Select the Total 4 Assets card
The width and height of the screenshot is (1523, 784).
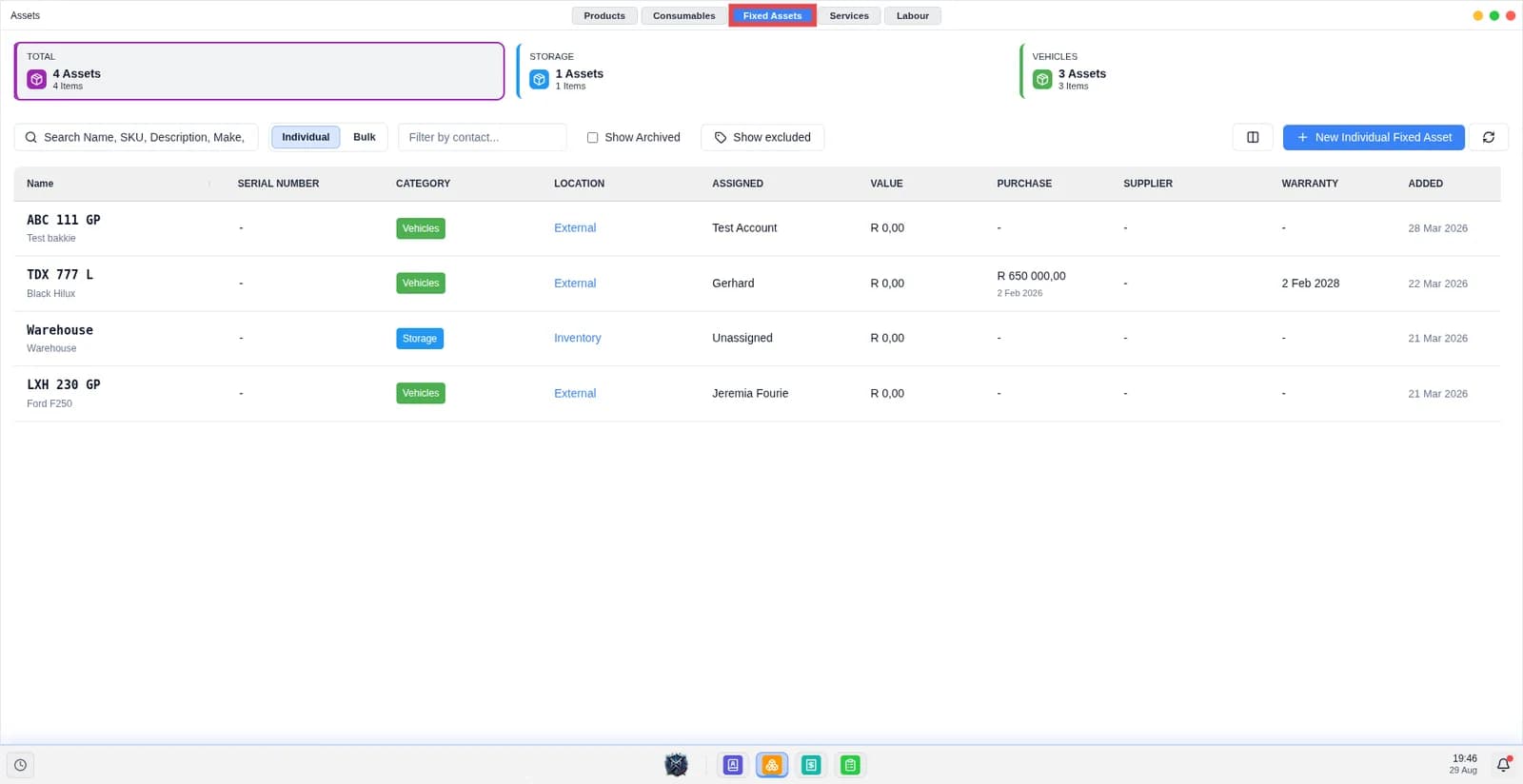(259, 70)
